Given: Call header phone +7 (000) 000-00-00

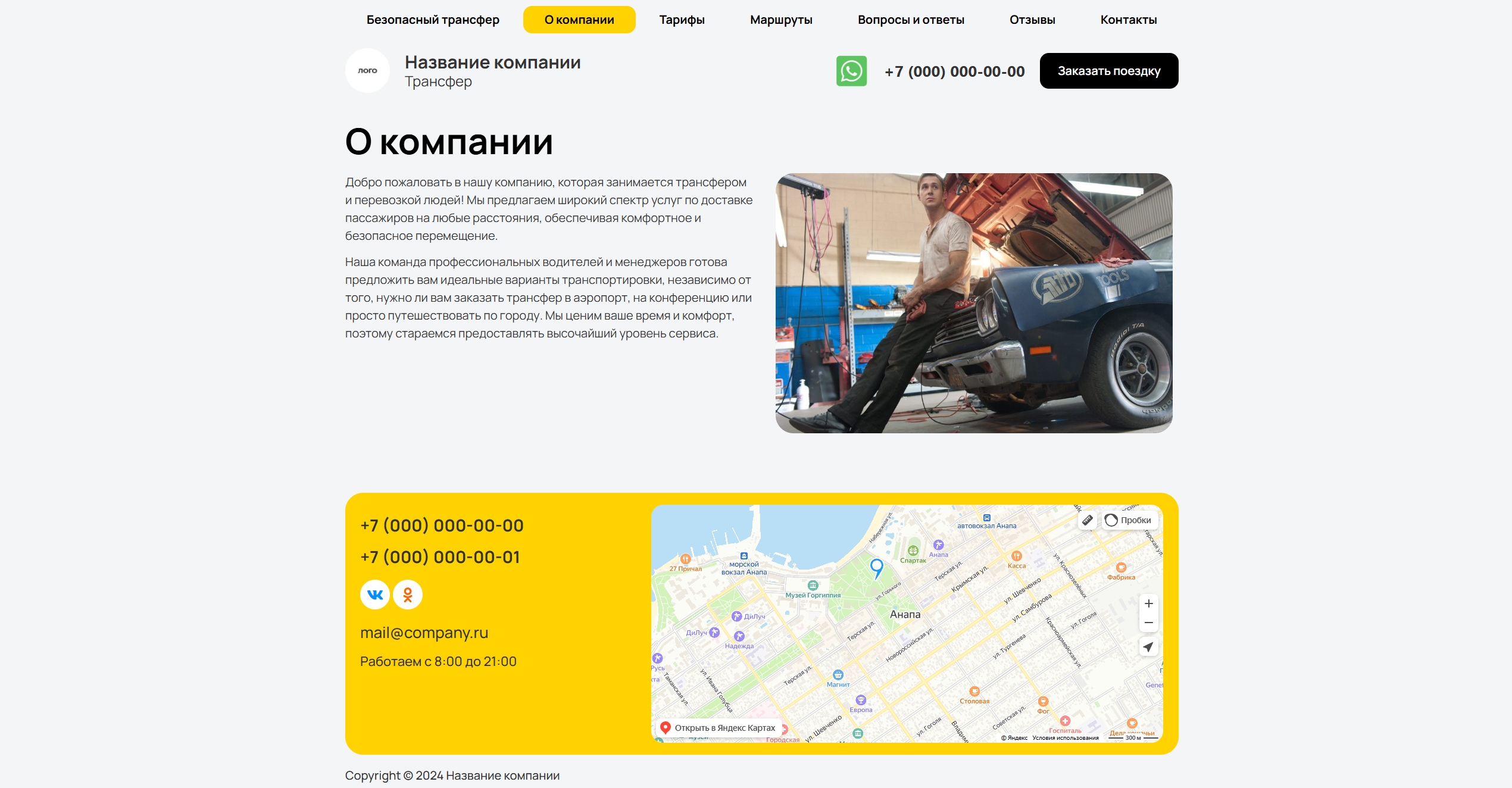Looking at the screenshot, I should pyautogui.click(x=954, y=71).
